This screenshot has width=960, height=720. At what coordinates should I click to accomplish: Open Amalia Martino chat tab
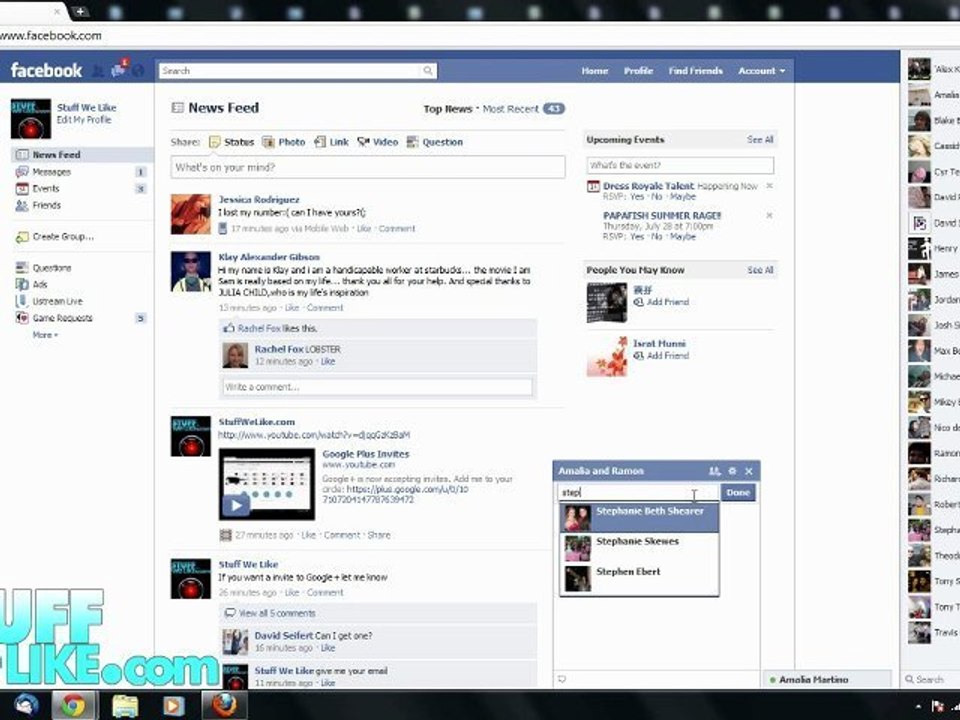tap(827, 680)
